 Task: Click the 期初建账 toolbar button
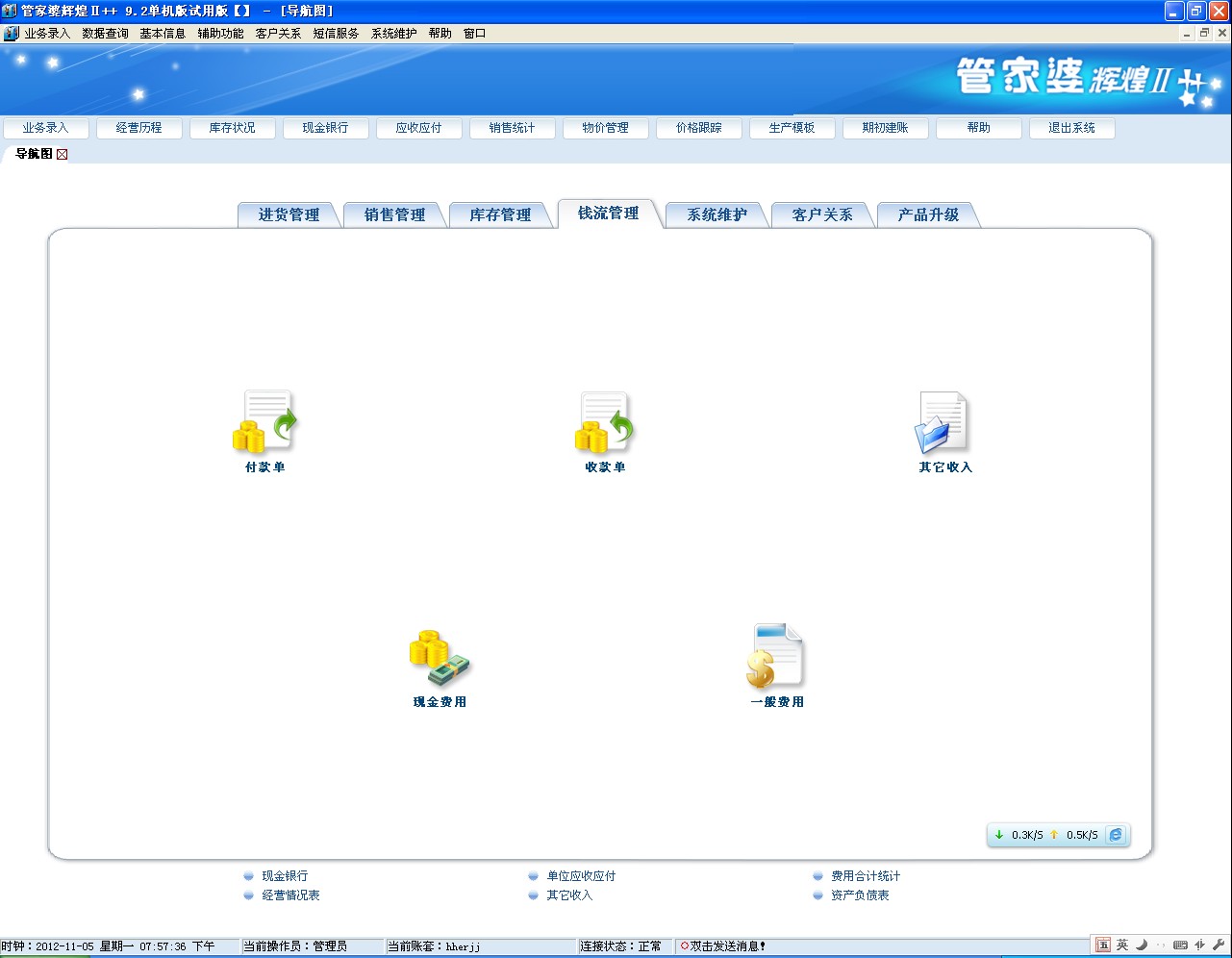point(884,127)
